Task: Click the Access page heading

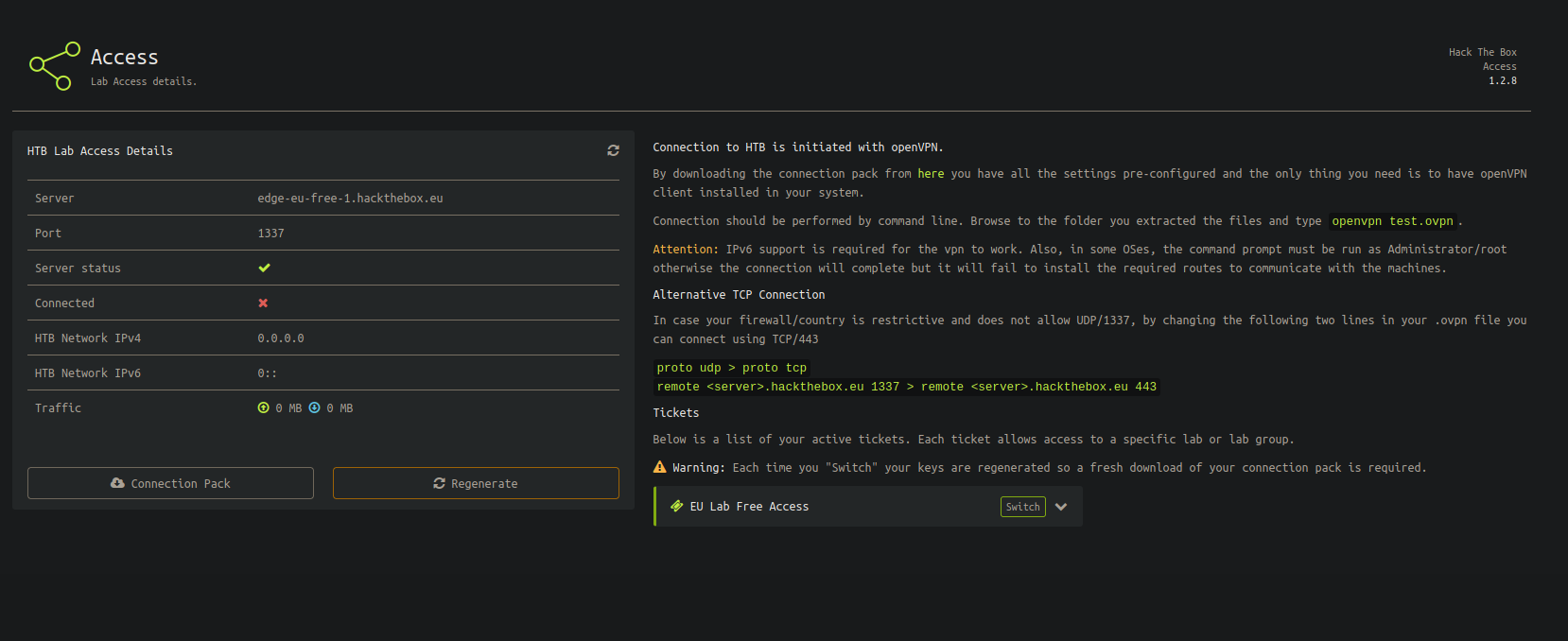Action: point(125,57)
